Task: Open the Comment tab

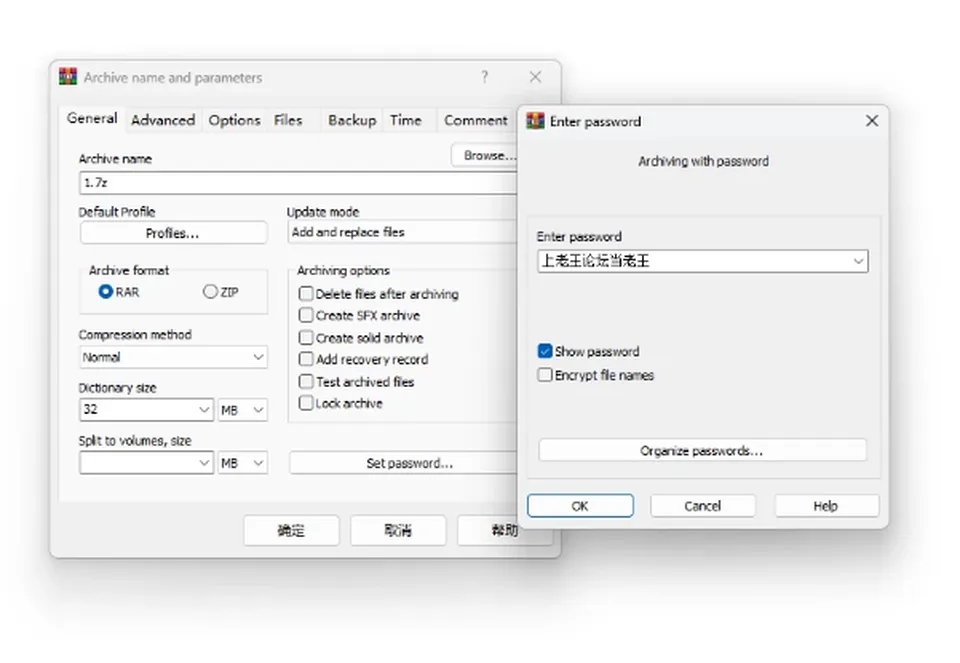Action: point(476,120)
